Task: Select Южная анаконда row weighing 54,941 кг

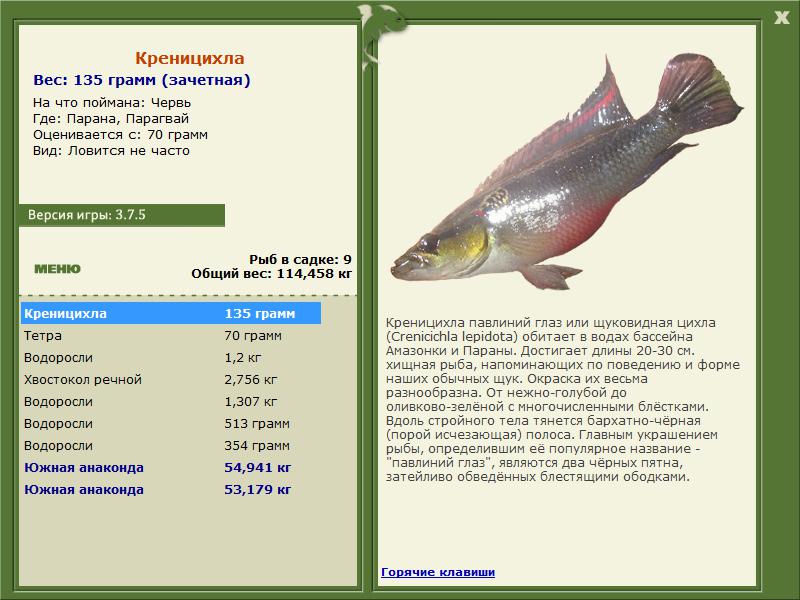Action: (x=171, y=467)
